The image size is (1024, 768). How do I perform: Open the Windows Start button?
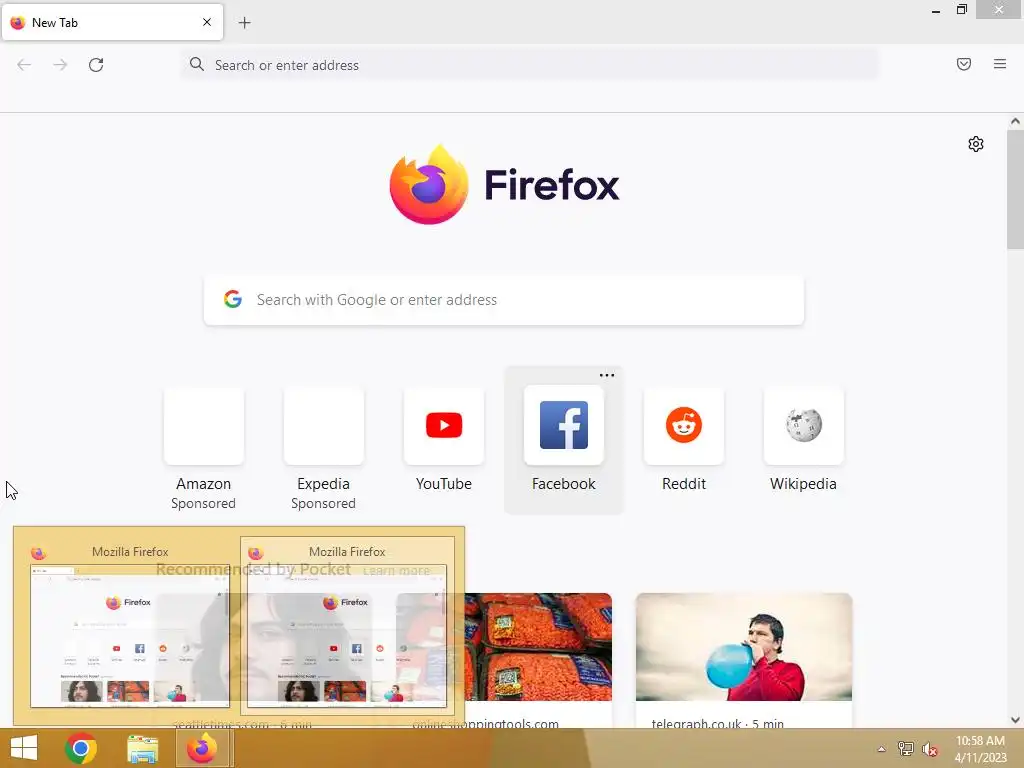(24, 748)
